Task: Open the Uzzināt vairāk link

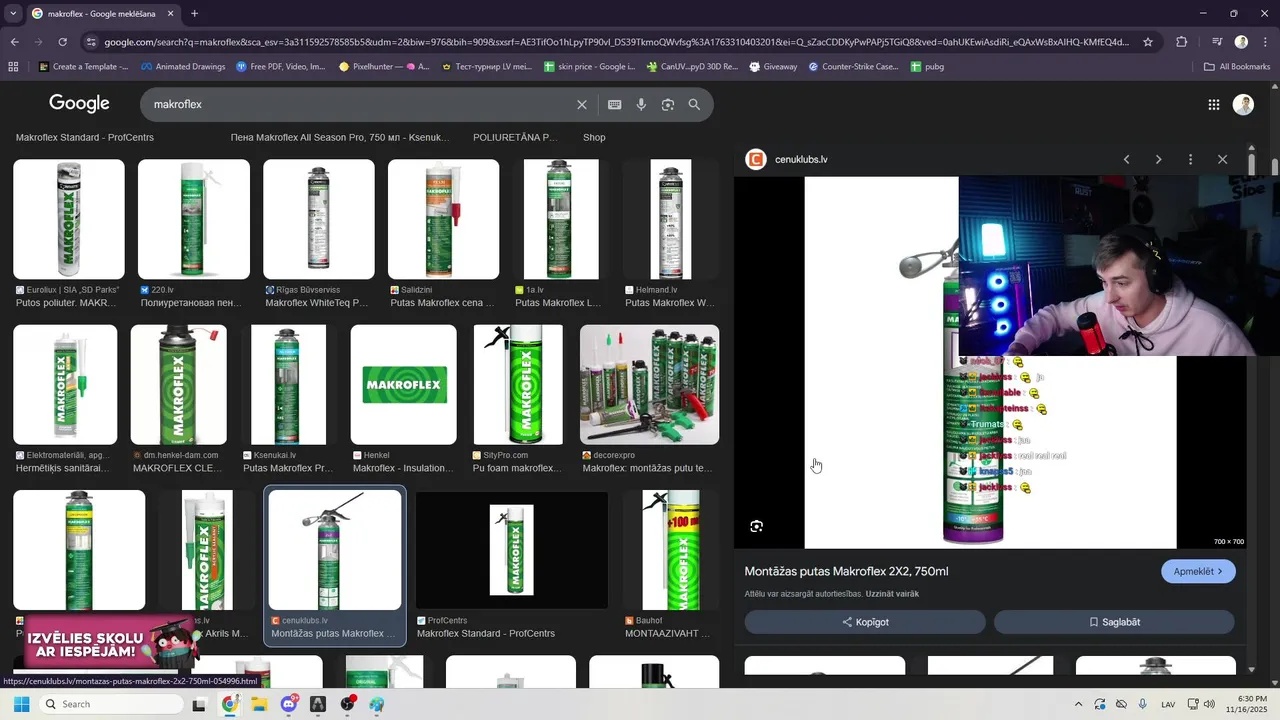Action: click(x=893, y=594)
